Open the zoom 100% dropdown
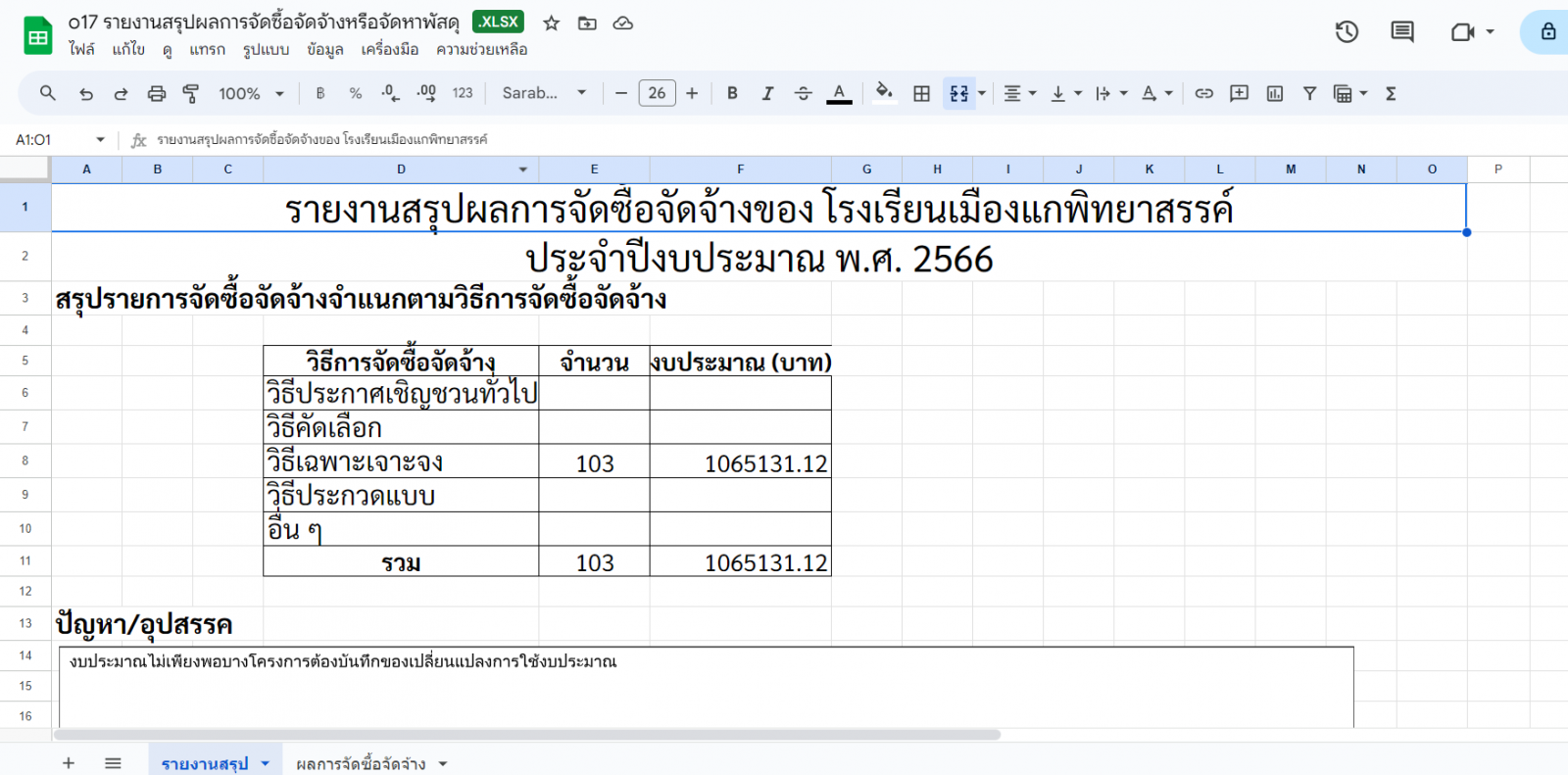This screenshot has height=775, width=1568. 251,93
